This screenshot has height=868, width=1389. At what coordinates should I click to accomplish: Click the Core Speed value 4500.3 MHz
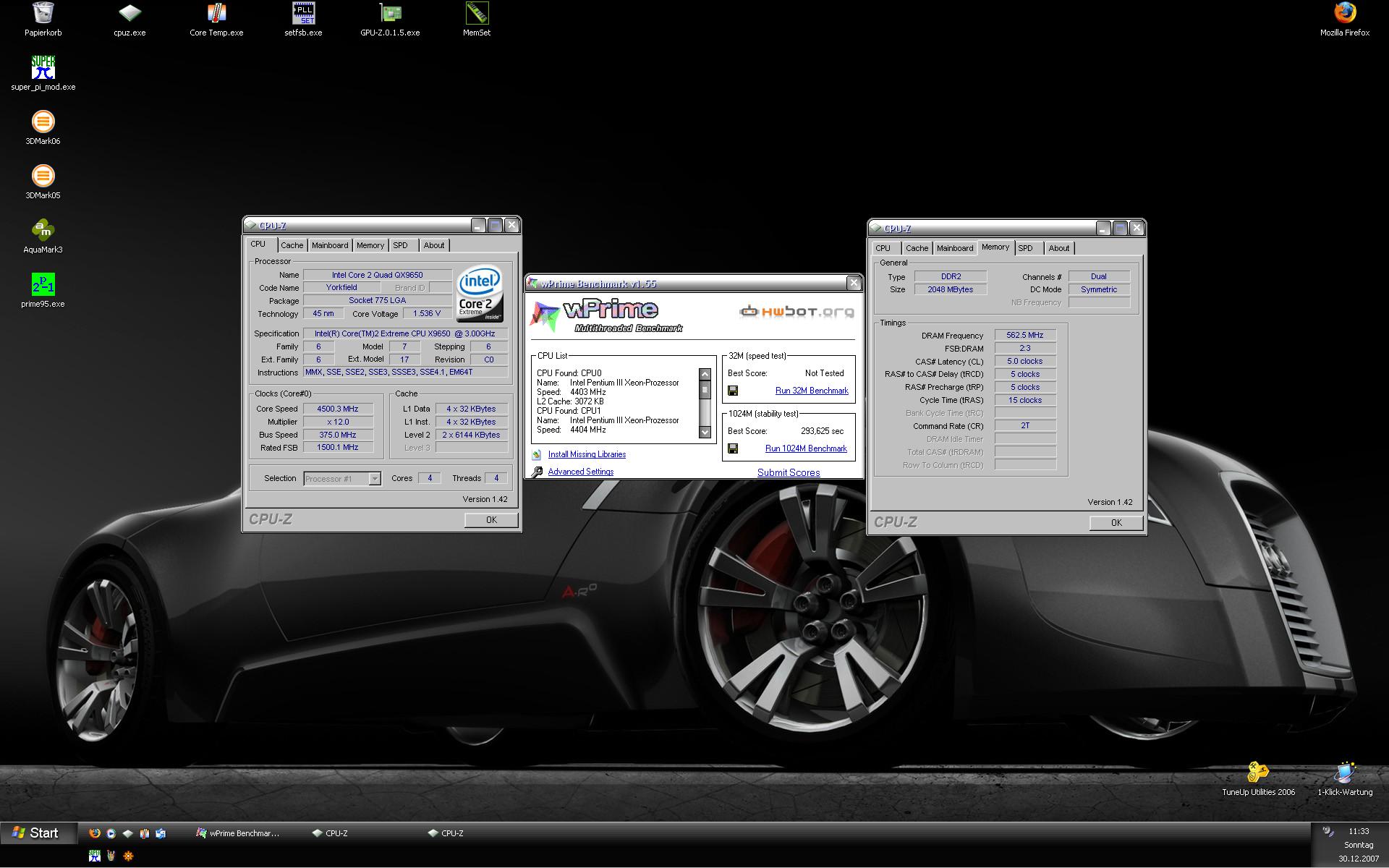coord(338,409)
